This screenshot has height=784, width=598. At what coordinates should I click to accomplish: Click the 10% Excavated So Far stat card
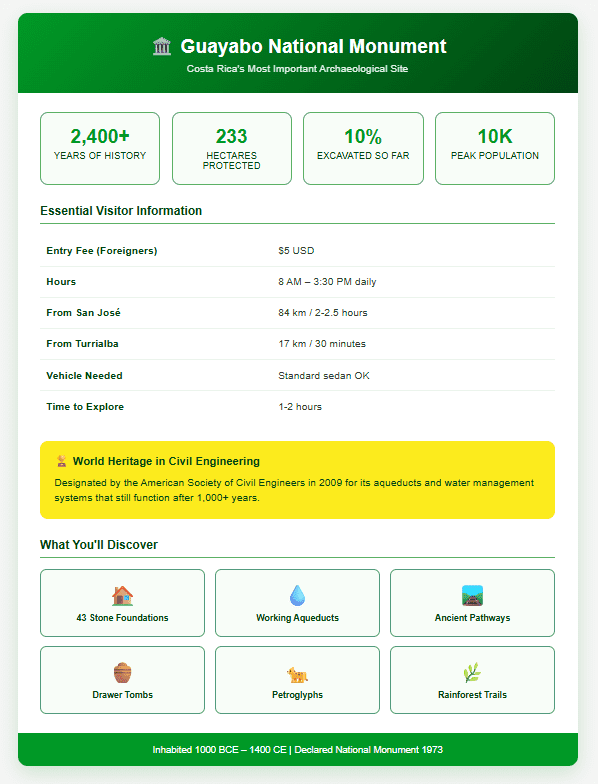click(x=364, y=148)
